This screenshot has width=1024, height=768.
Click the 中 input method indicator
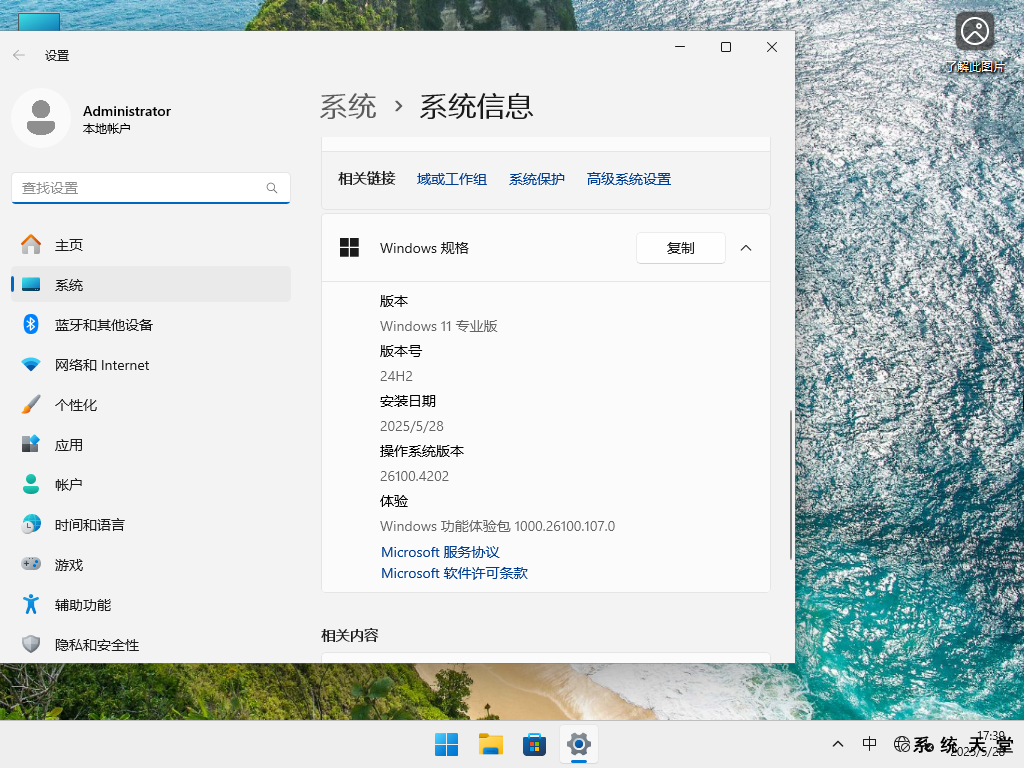coord(869,744)
